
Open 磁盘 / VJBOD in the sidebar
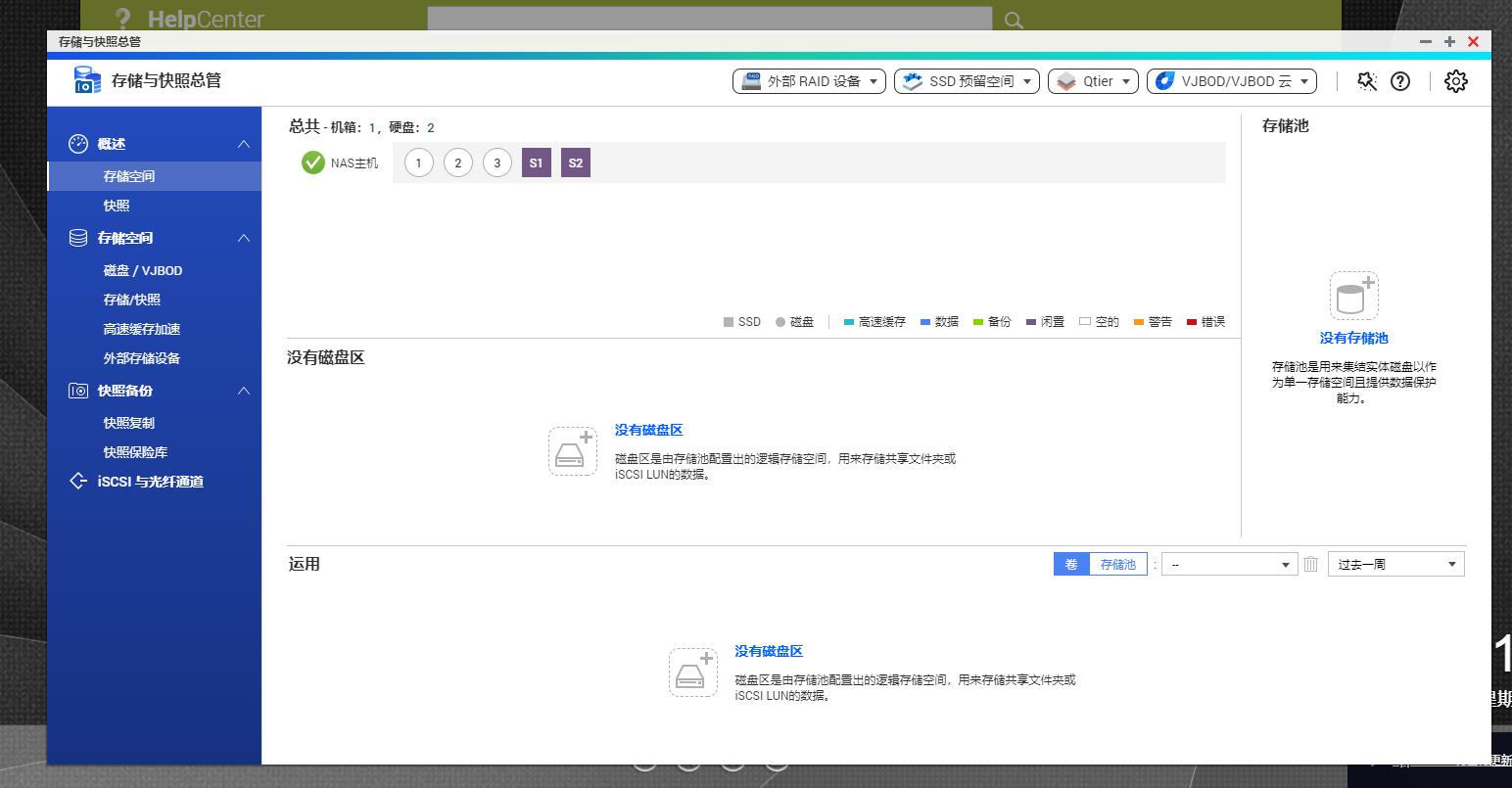[x=143, y=270]
